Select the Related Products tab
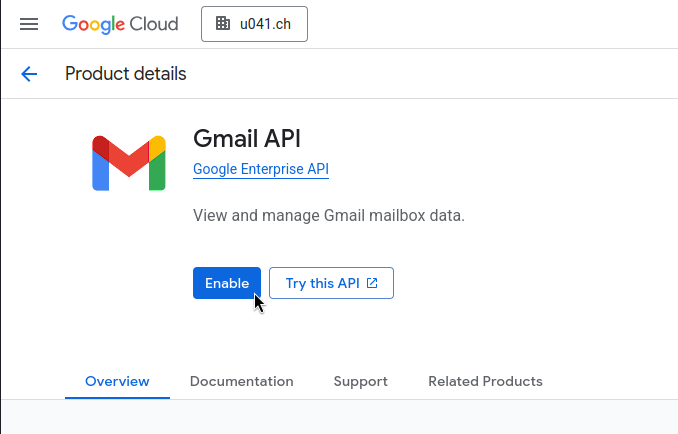678x434 pixels. pyautogui.click(x=485, y=381)
